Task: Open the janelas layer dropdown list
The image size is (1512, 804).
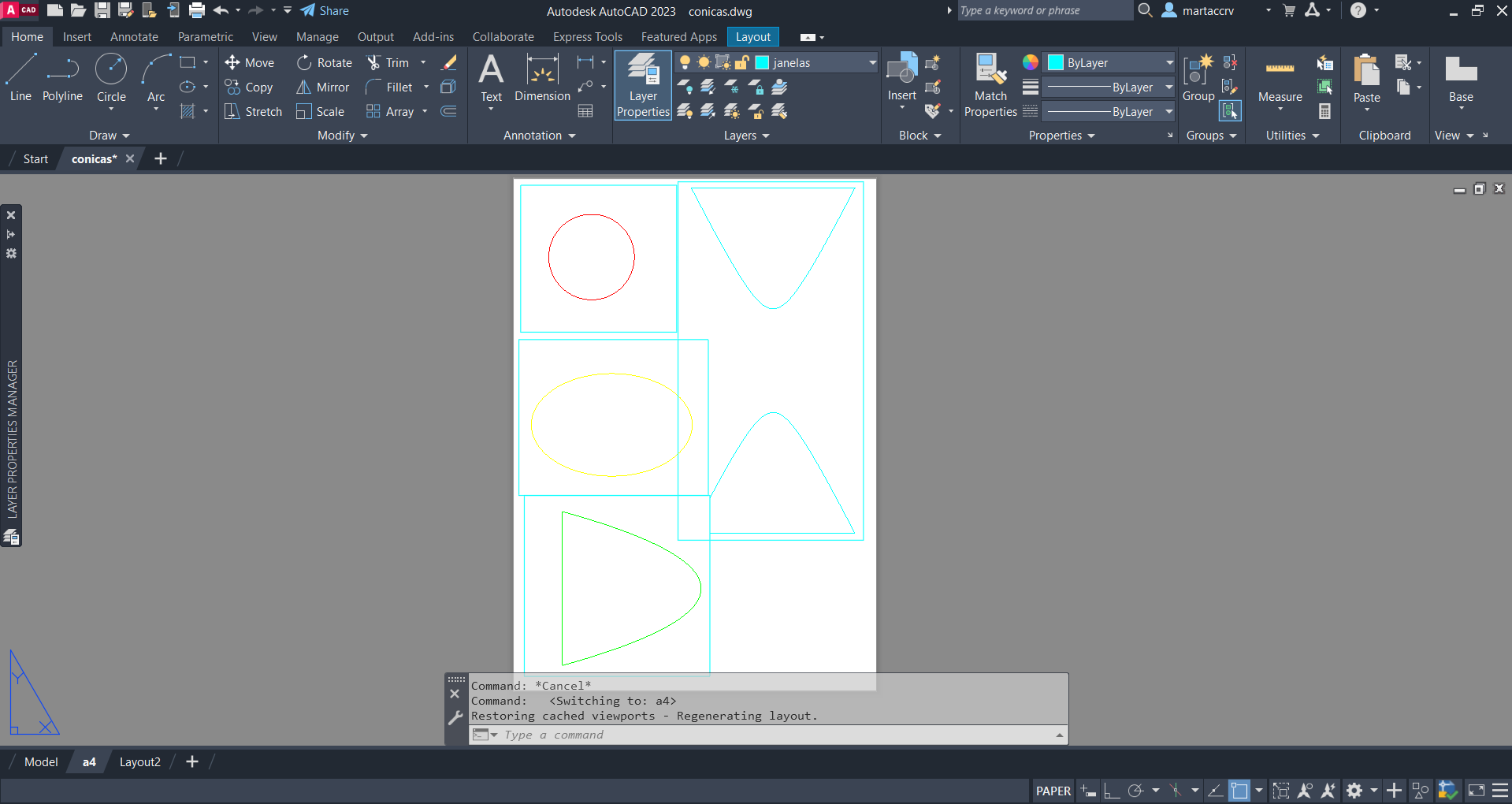Action: point(872,63)
